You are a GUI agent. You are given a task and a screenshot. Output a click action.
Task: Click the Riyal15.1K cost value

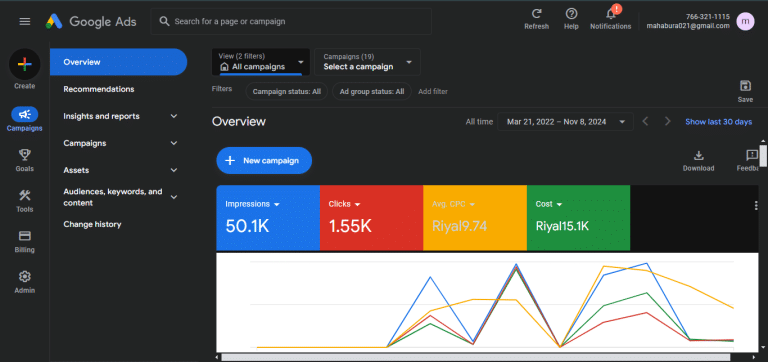click(562, 226)
